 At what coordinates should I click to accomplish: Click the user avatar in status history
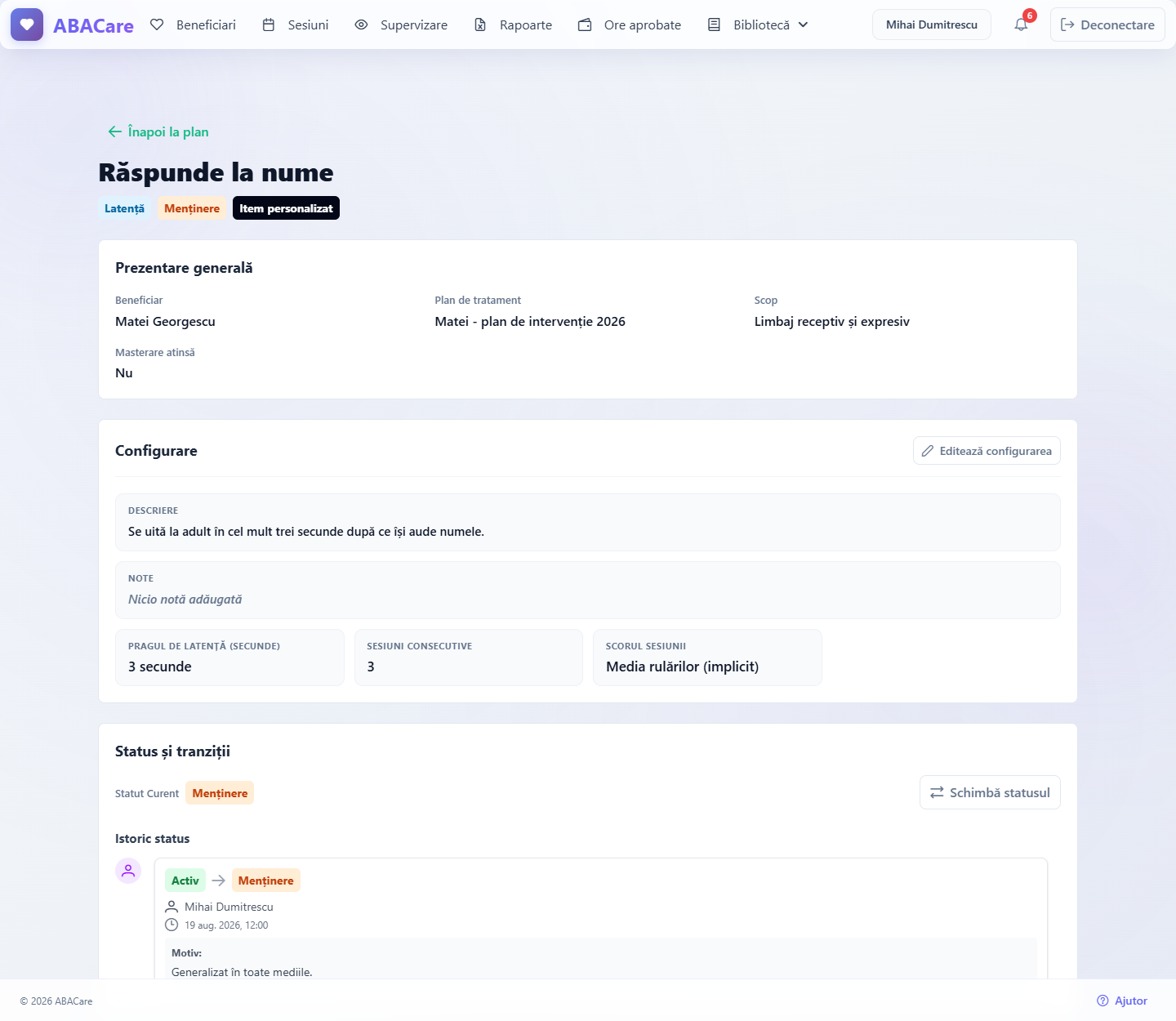(128, 871)
